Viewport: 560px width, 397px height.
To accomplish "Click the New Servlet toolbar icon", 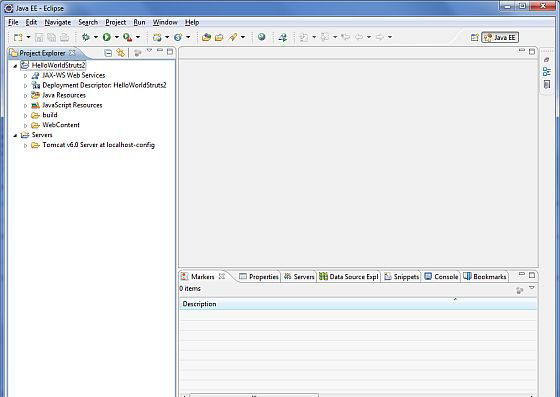I will point(178,37).
